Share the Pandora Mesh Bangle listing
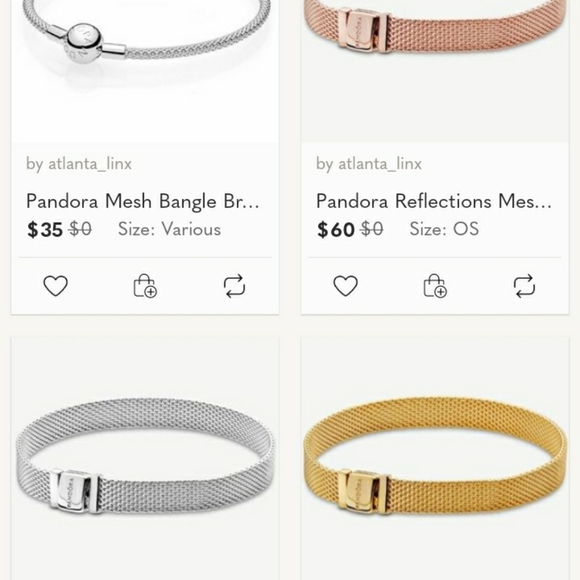The width and height of the screenshot is (580, 580). (235, 286)
